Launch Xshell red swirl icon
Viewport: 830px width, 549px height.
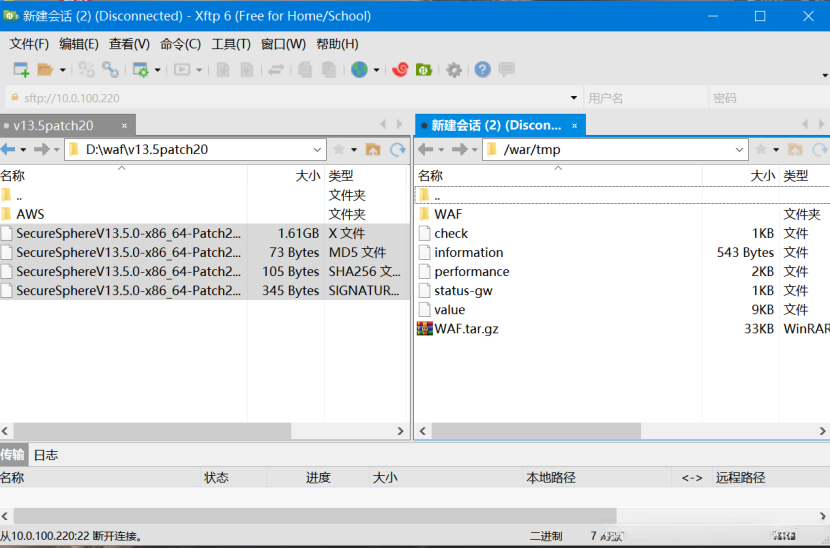tap(401, 69)
